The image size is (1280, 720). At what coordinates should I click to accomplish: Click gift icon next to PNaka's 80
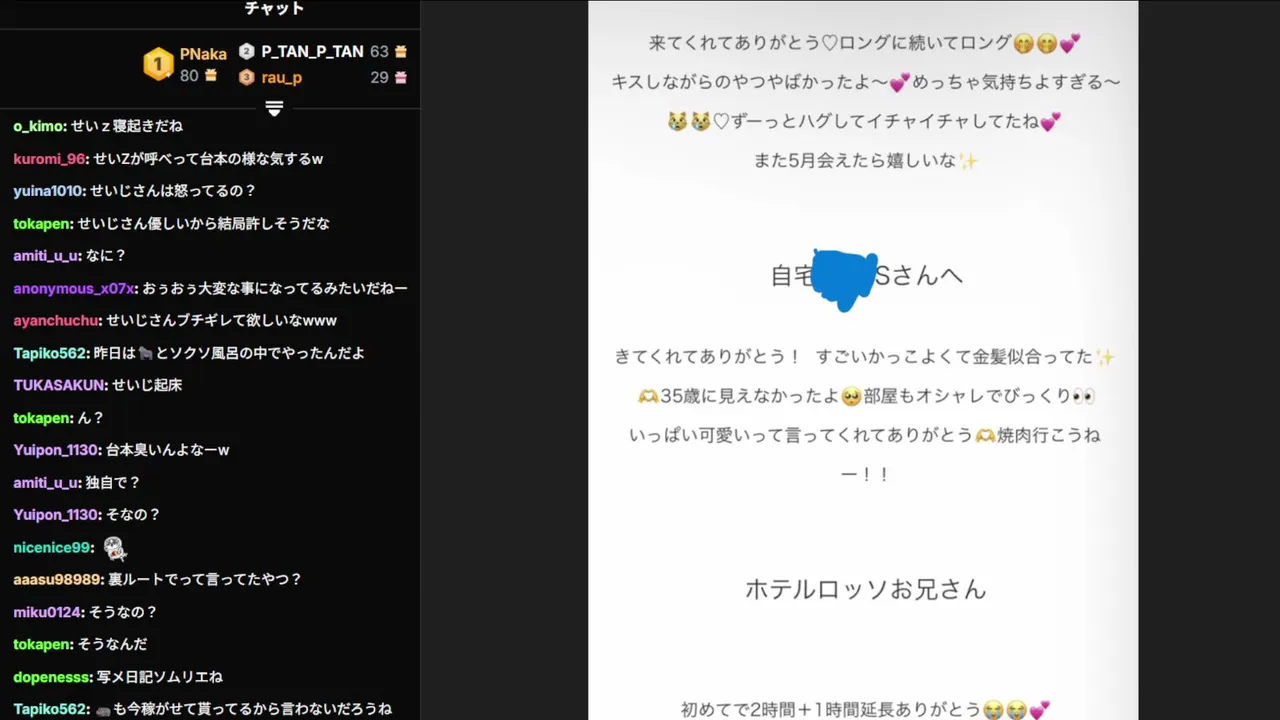tap(211, 75)
